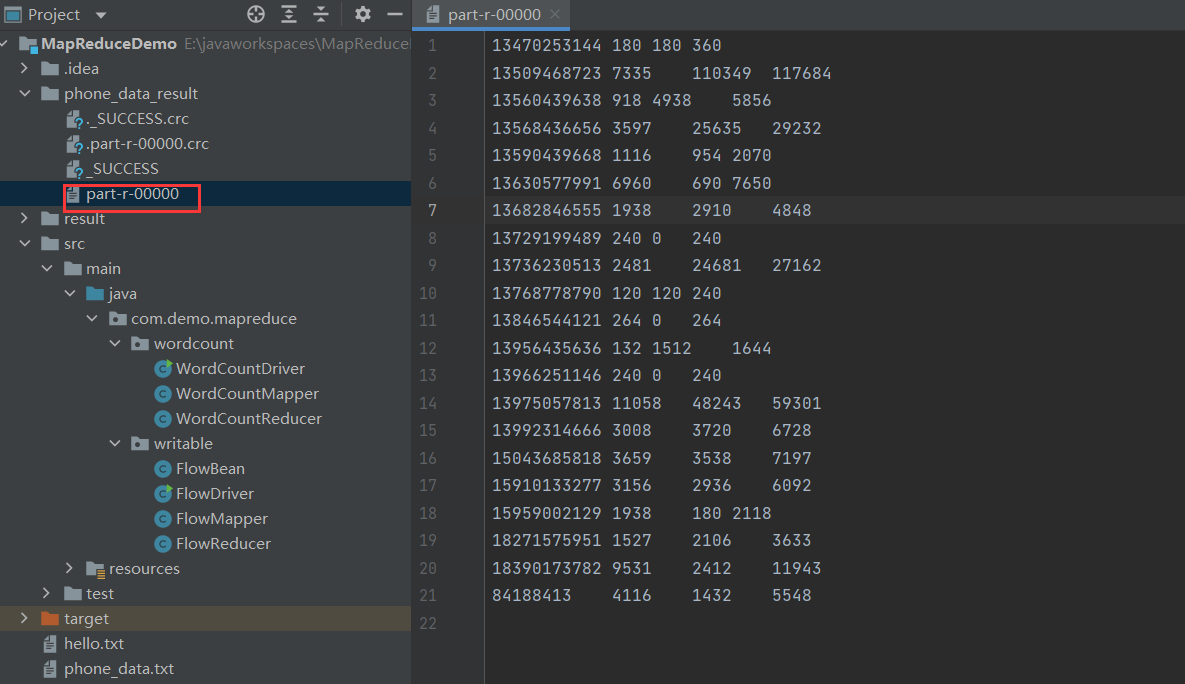Select the hello.txt file

click(x=94, y=644)
